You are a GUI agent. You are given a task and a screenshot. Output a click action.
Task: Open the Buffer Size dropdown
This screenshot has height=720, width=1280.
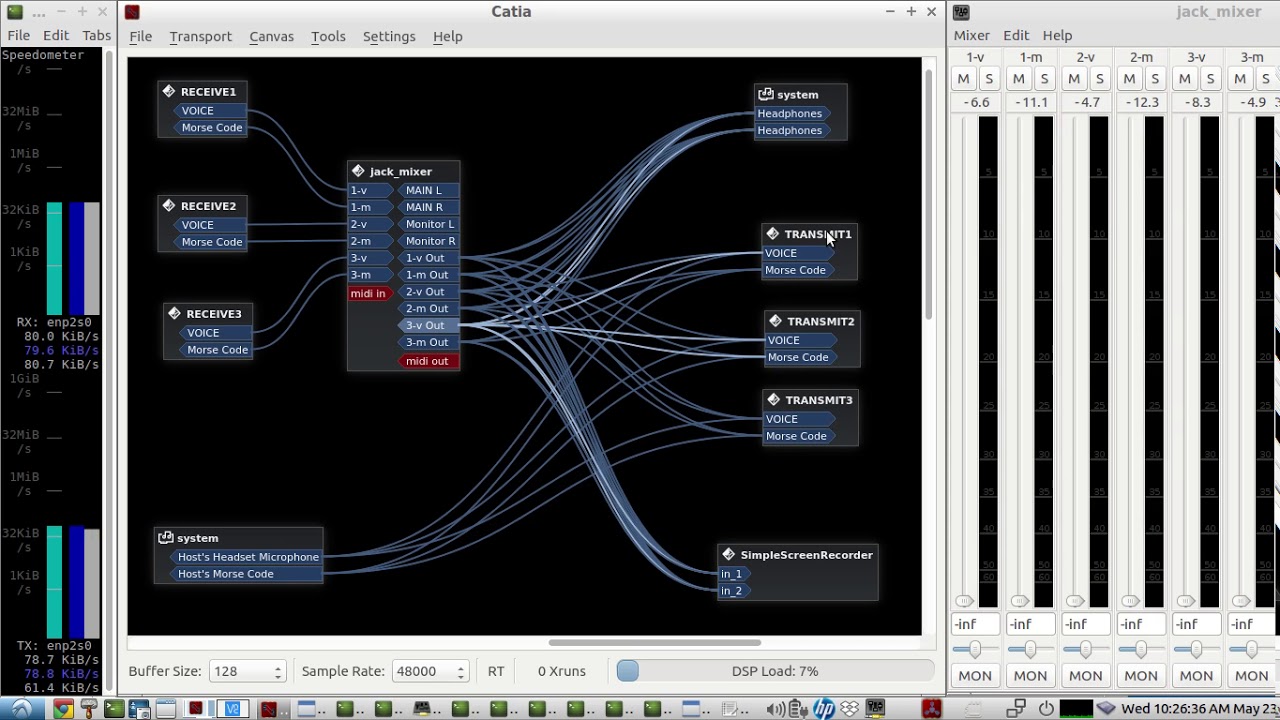tap(246, 671)
